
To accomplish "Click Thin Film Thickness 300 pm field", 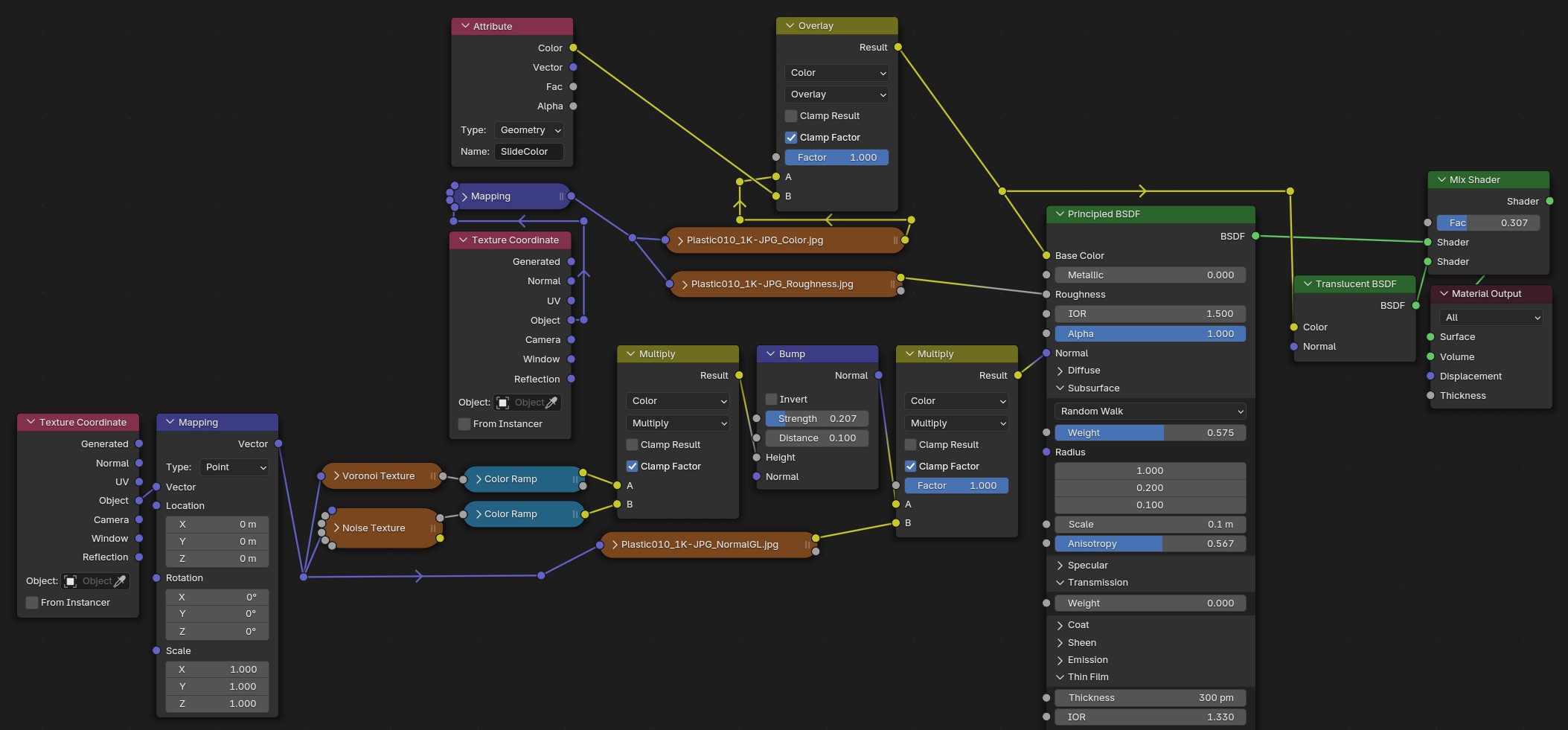I will click(1151, 698).
